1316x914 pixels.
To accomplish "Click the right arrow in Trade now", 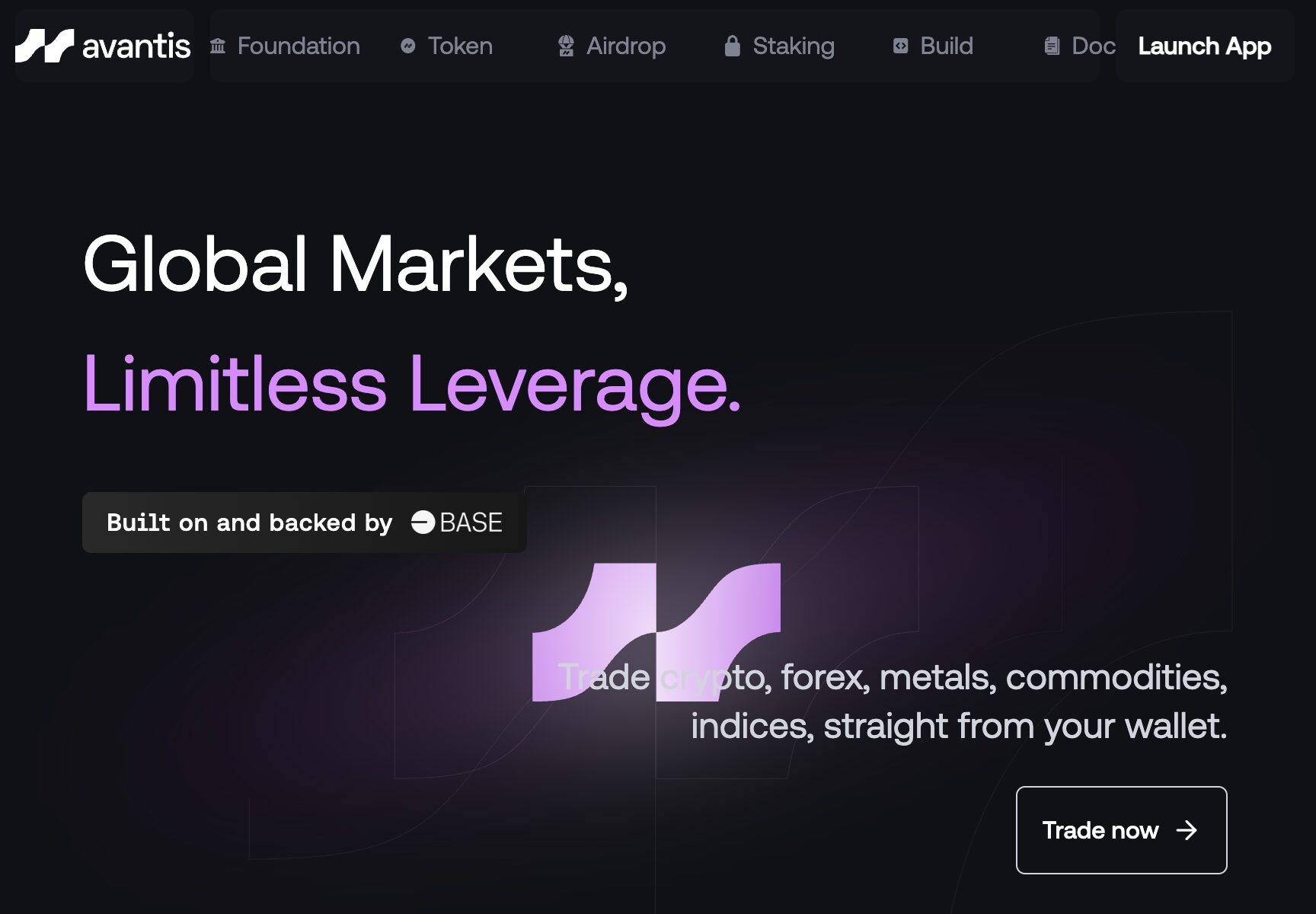I will coord(1187,830).
